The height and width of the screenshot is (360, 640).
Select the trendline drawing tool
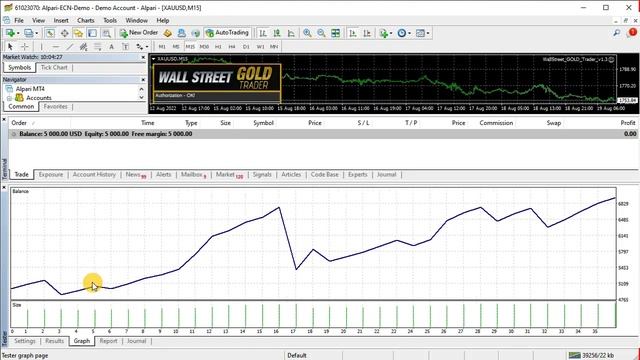pyautogui.click(x=69, y=47)
